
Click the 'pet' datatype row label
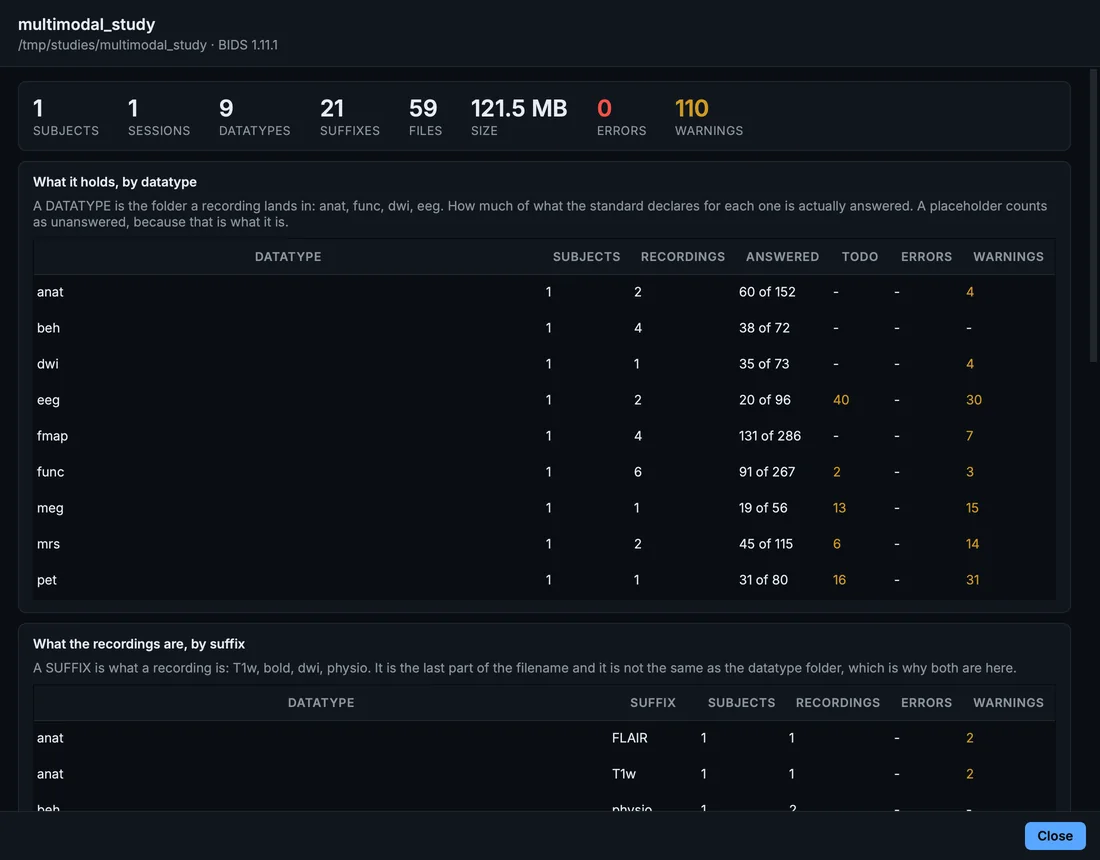[x=46, y=580]
